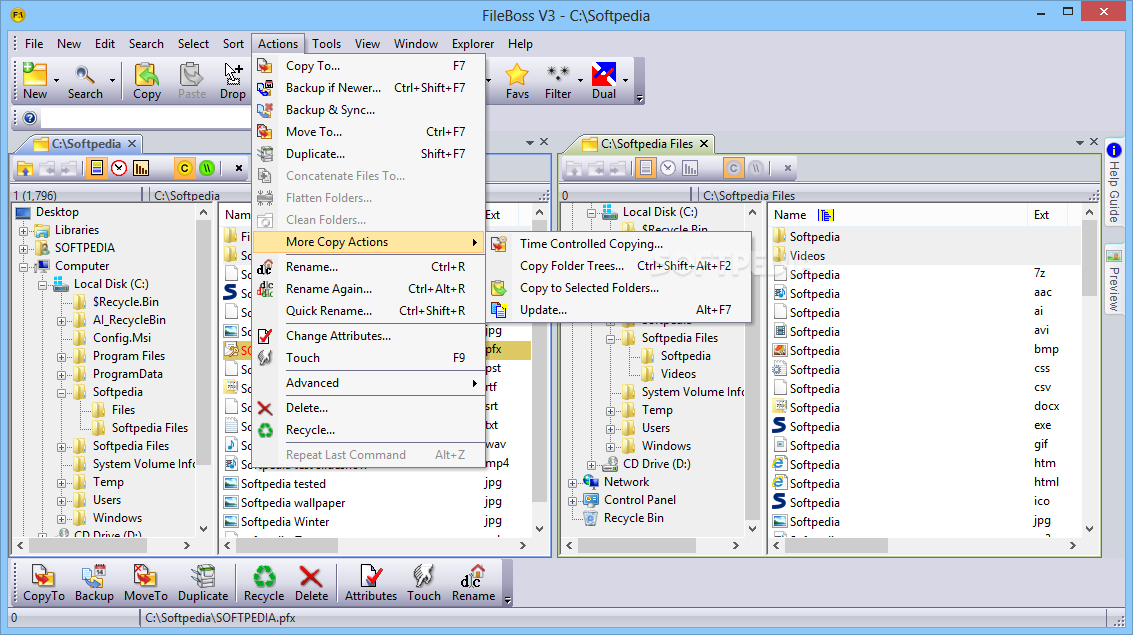Open the Tools menu
The height and width of the screenshot is (635, 1133).
(x=327, y=44)
